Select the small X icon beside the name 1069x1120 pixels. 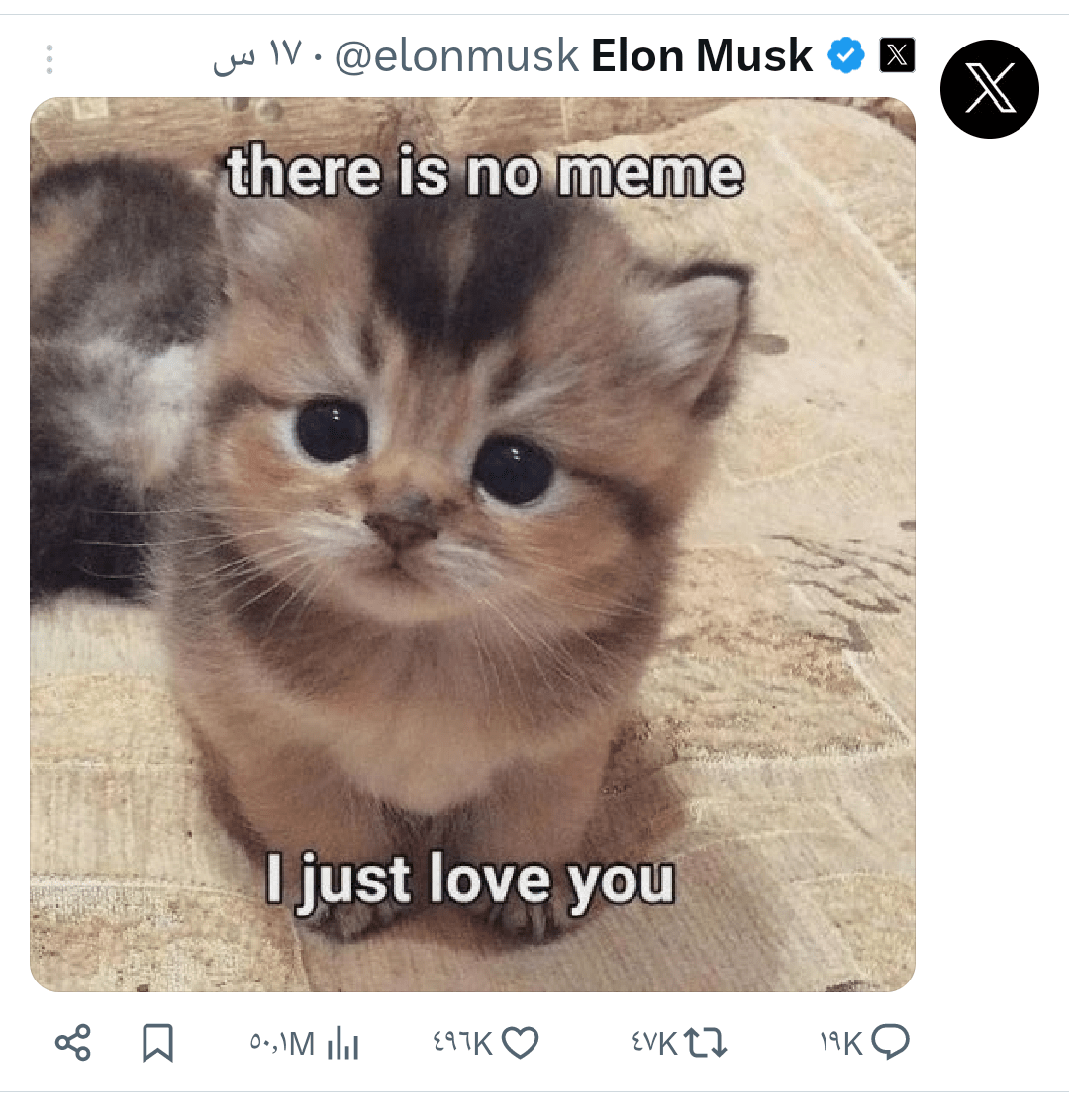point(897,55)
